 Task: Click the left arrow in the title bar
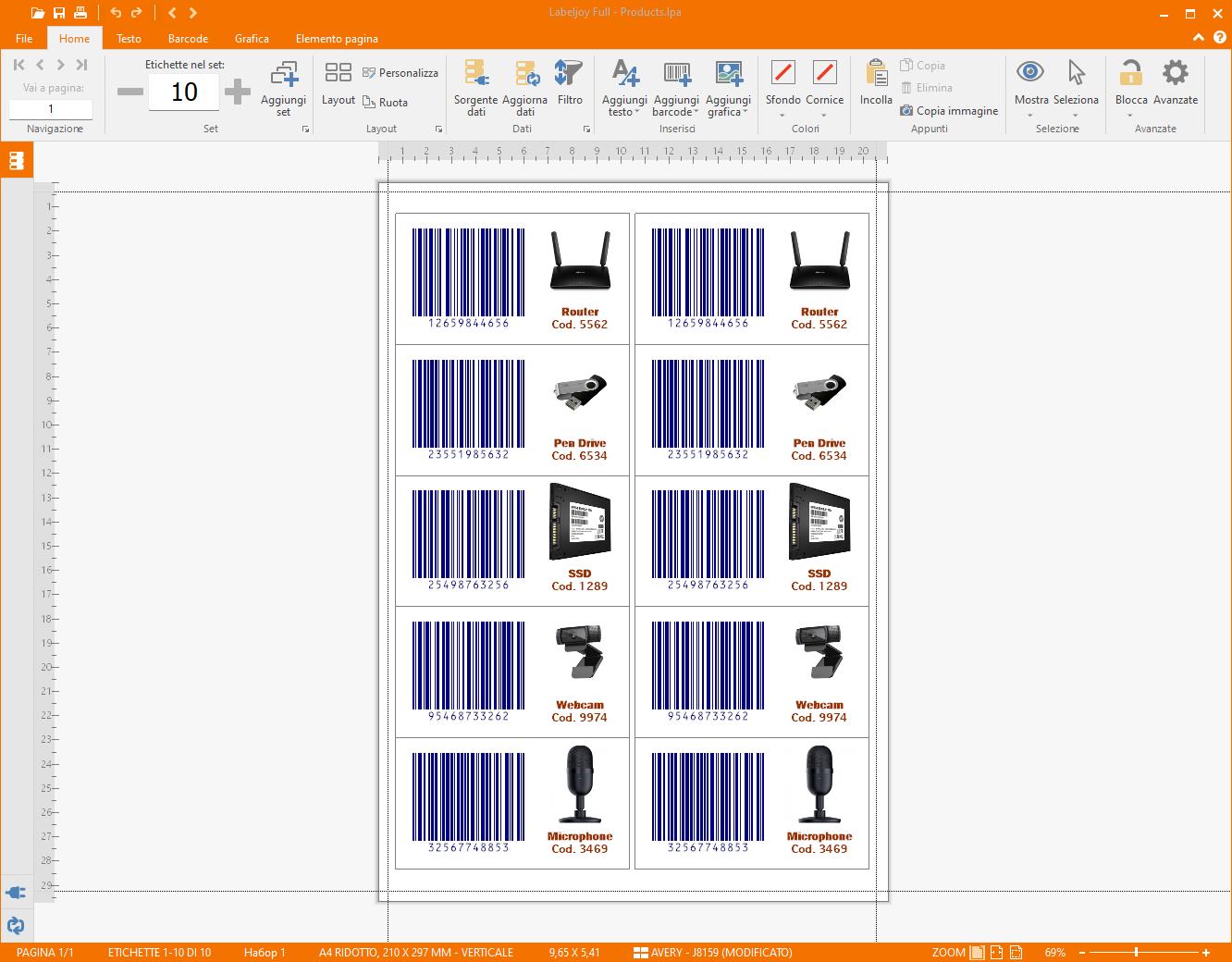tap(172, 13)
